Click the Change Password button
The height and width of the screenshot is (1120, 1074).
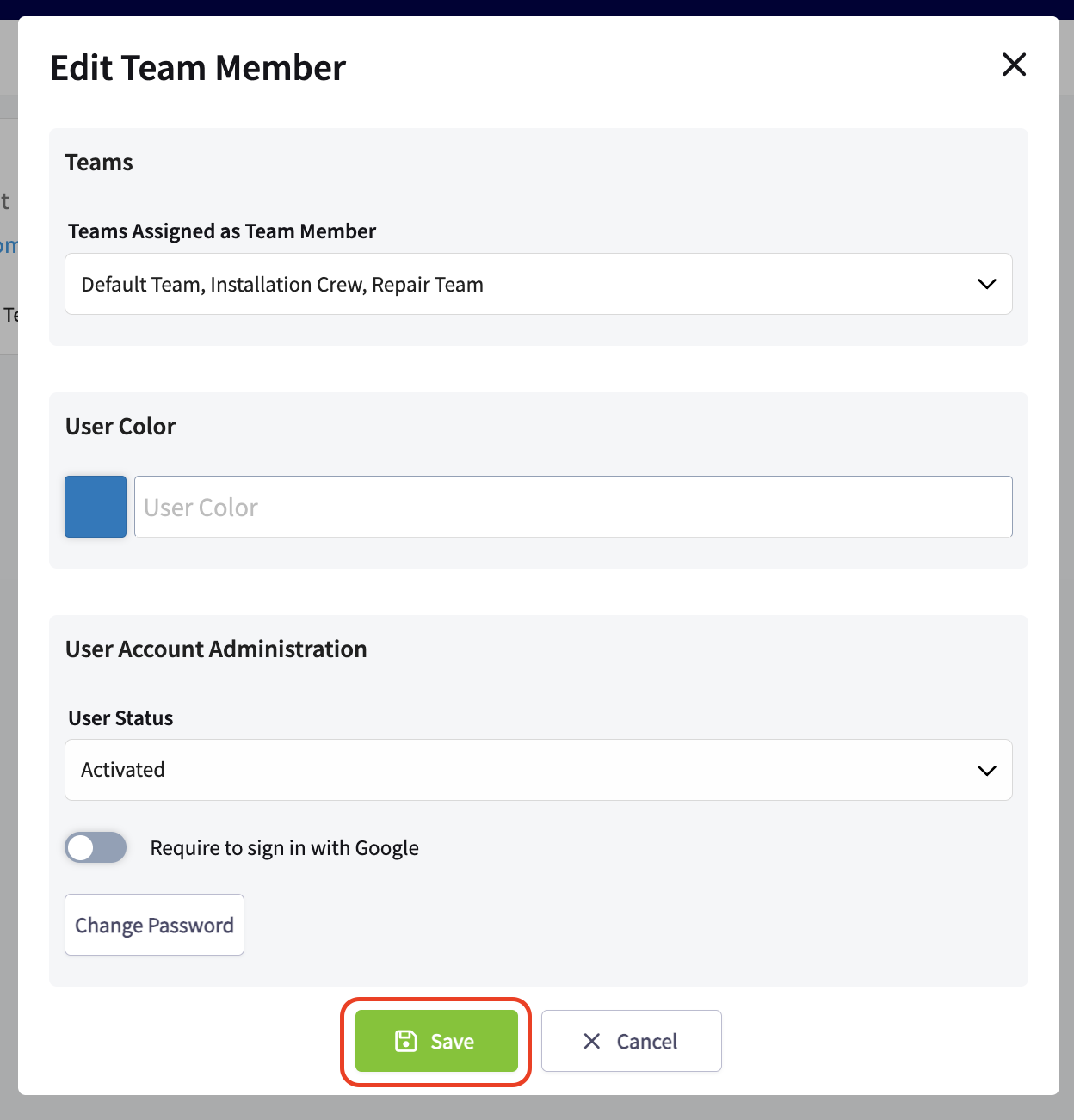click(155, 925)
